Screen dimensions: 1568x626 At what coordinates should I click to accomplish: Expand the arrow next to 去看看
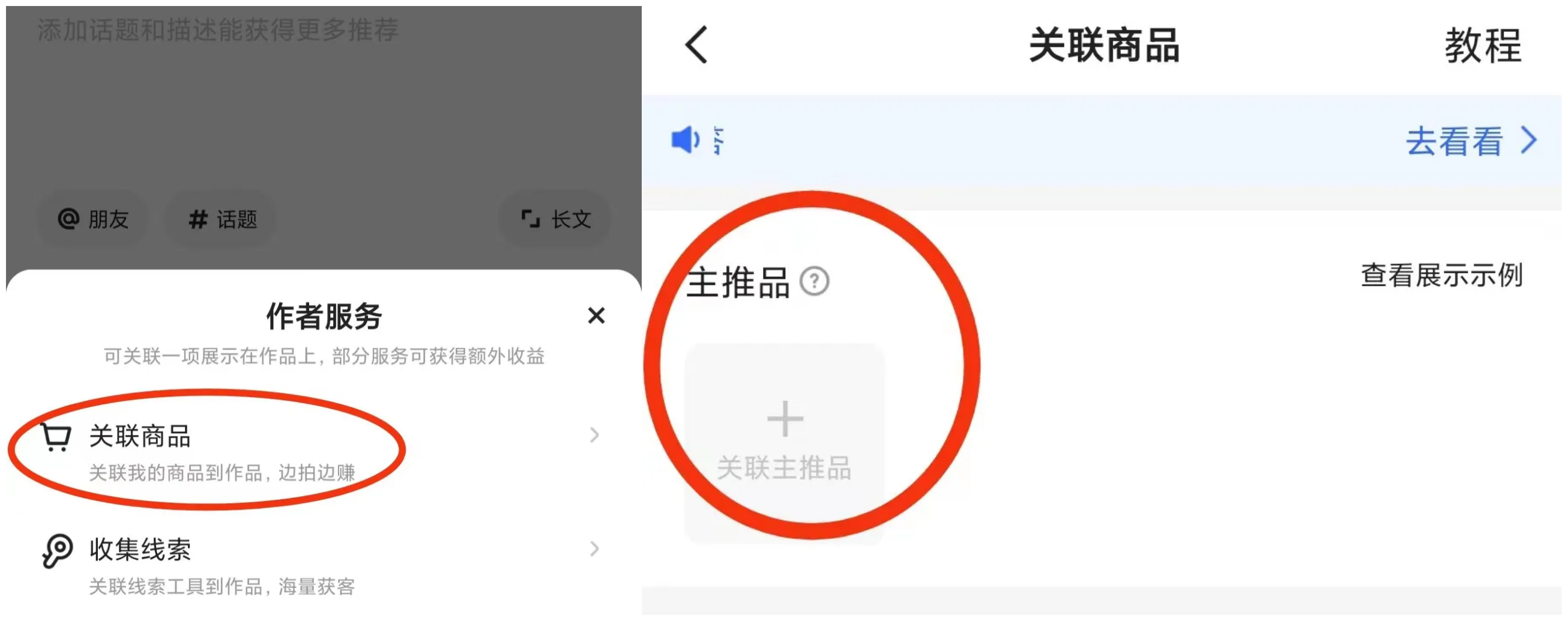pos(1528,141)
